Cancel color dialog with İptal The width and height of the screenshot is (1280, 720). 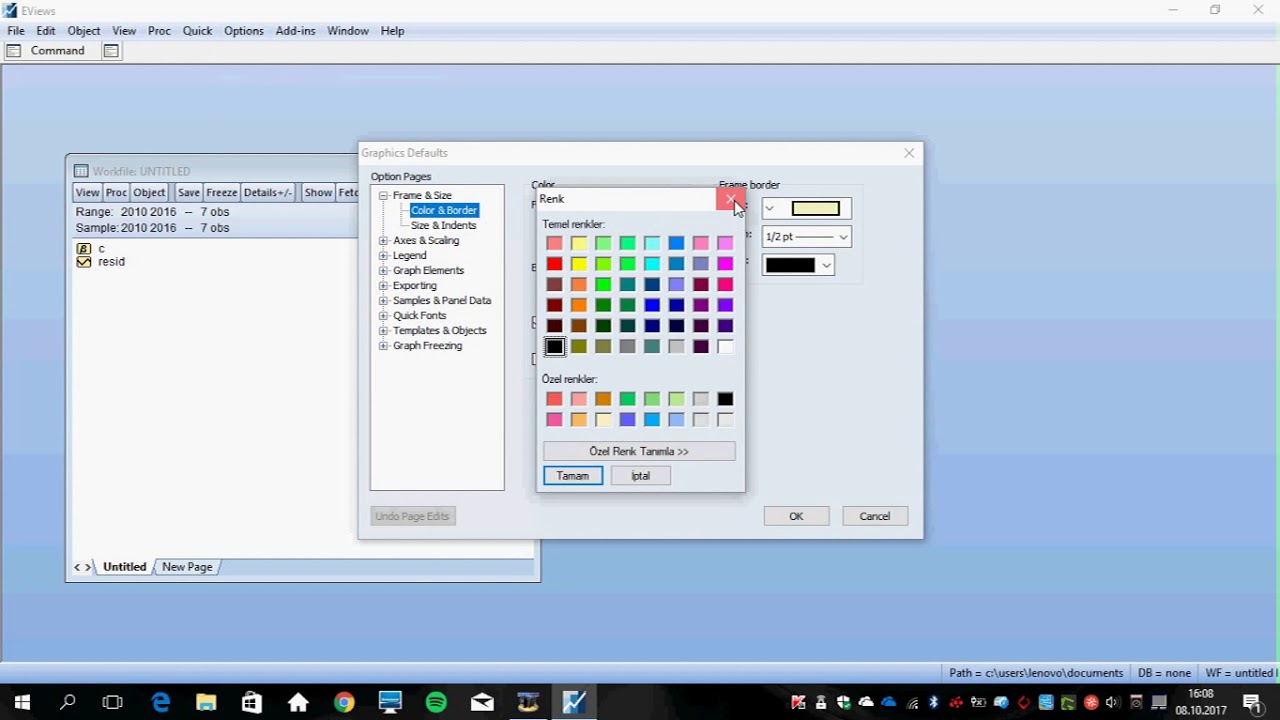[x=640, y=476]
